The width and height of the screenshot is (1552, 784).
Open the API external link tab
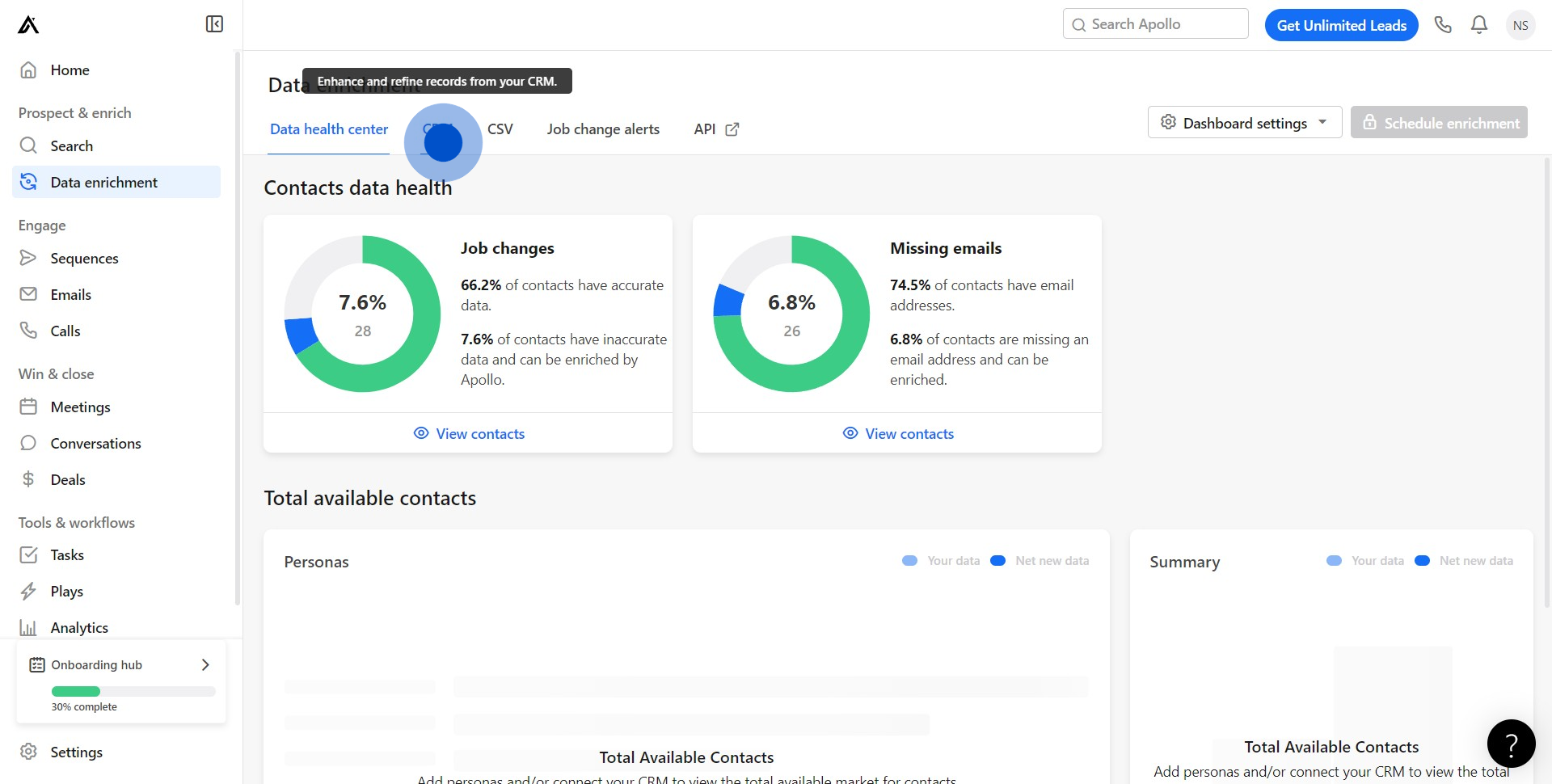(x=715, y=129)
